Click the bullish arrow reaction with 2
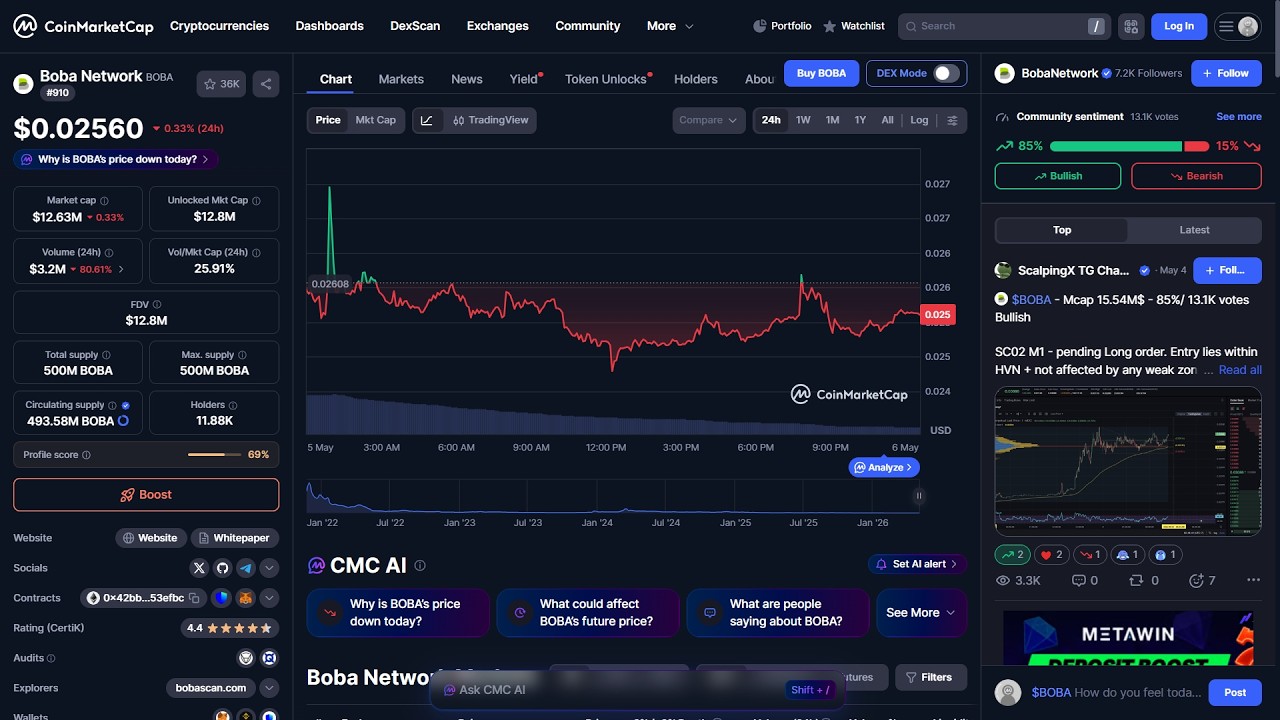Screen dimensions: 1280x720 [1013, 554]
